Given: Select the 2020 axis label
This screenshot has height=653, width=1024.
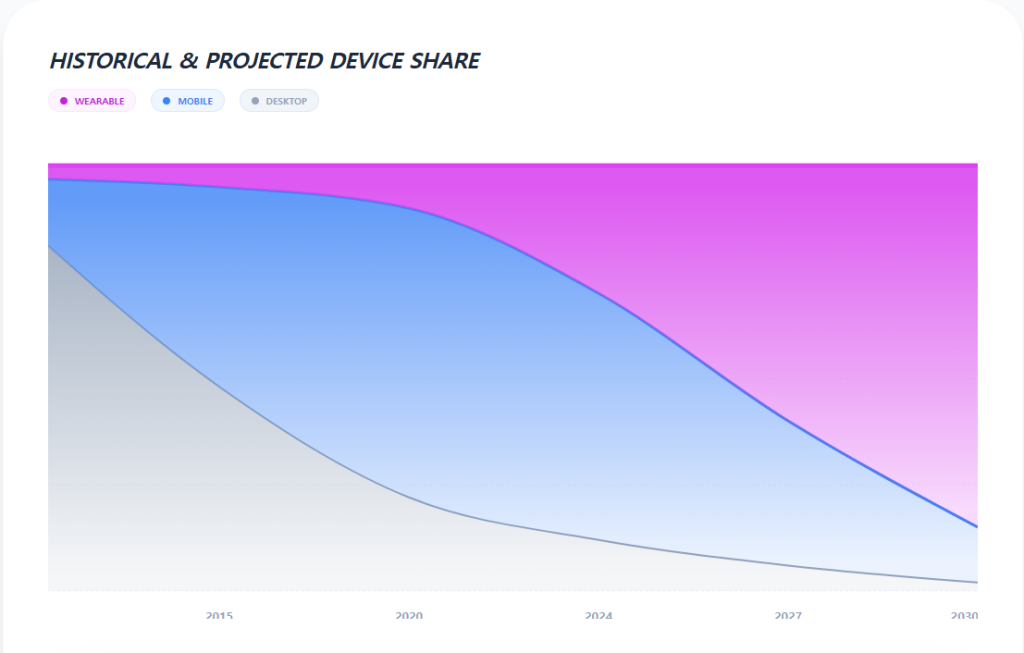Looking at the screenshot, I should coord(409,615).
